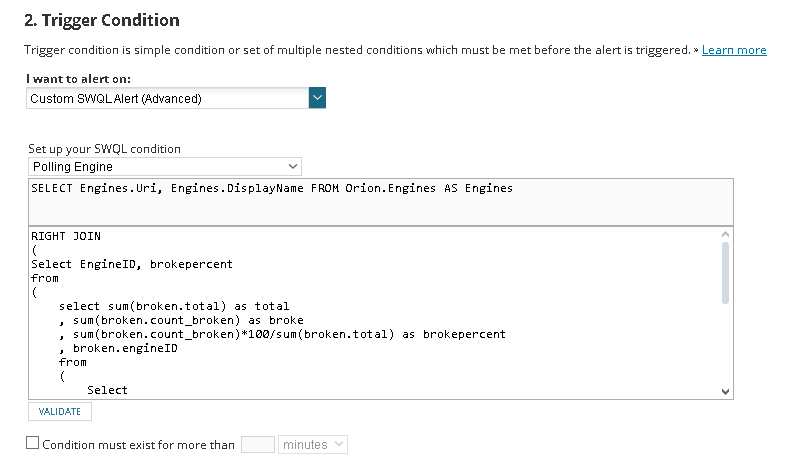Enable the Condition must exist checkbox
The width and height of the screenshot is (794, 471).
(32, 444)
